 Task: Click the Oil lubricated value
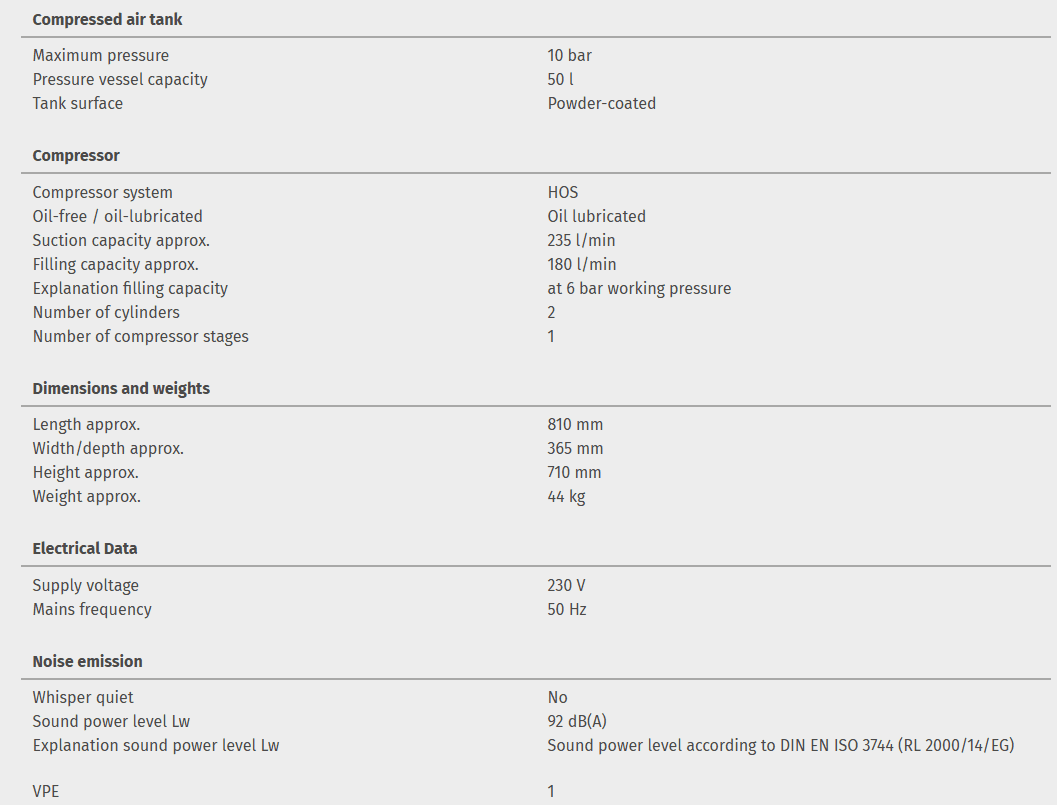click(x=596, y=216)
